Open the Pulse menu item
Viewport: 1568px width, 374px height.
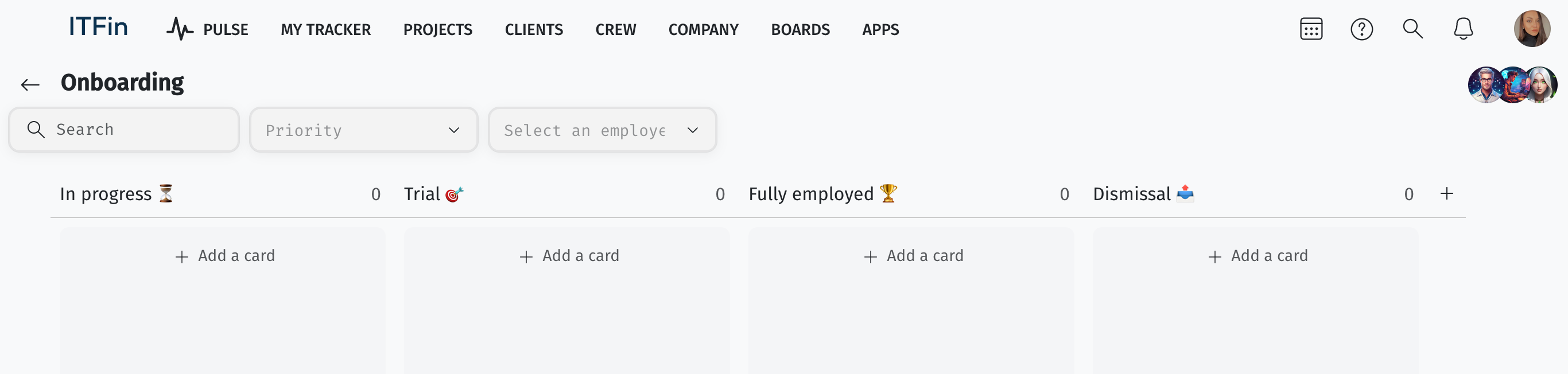pos(208,29)
